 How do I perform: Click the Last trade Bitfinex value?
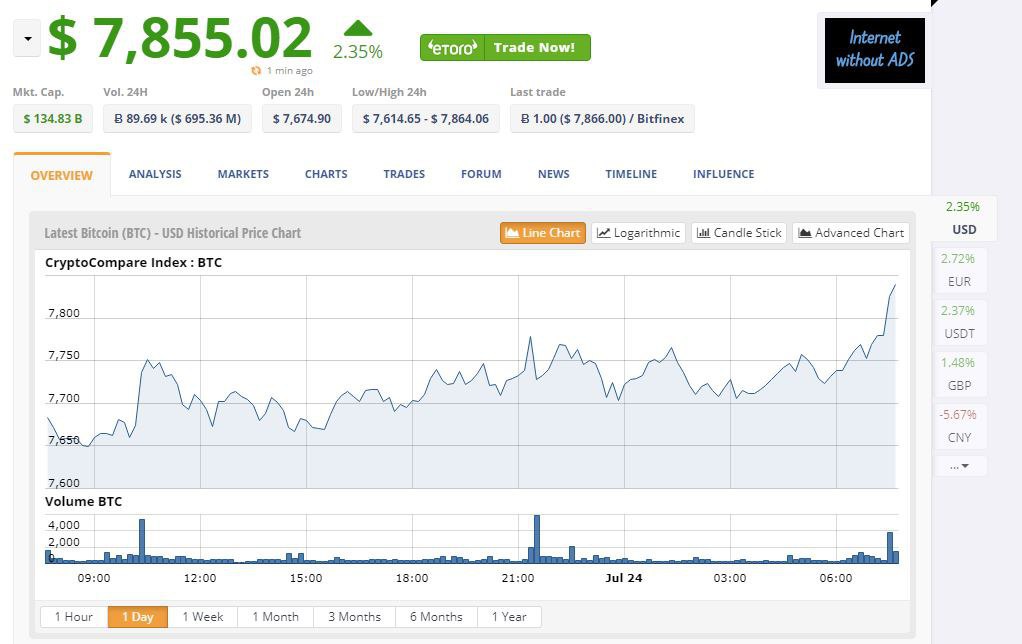(x=602, y=119)
